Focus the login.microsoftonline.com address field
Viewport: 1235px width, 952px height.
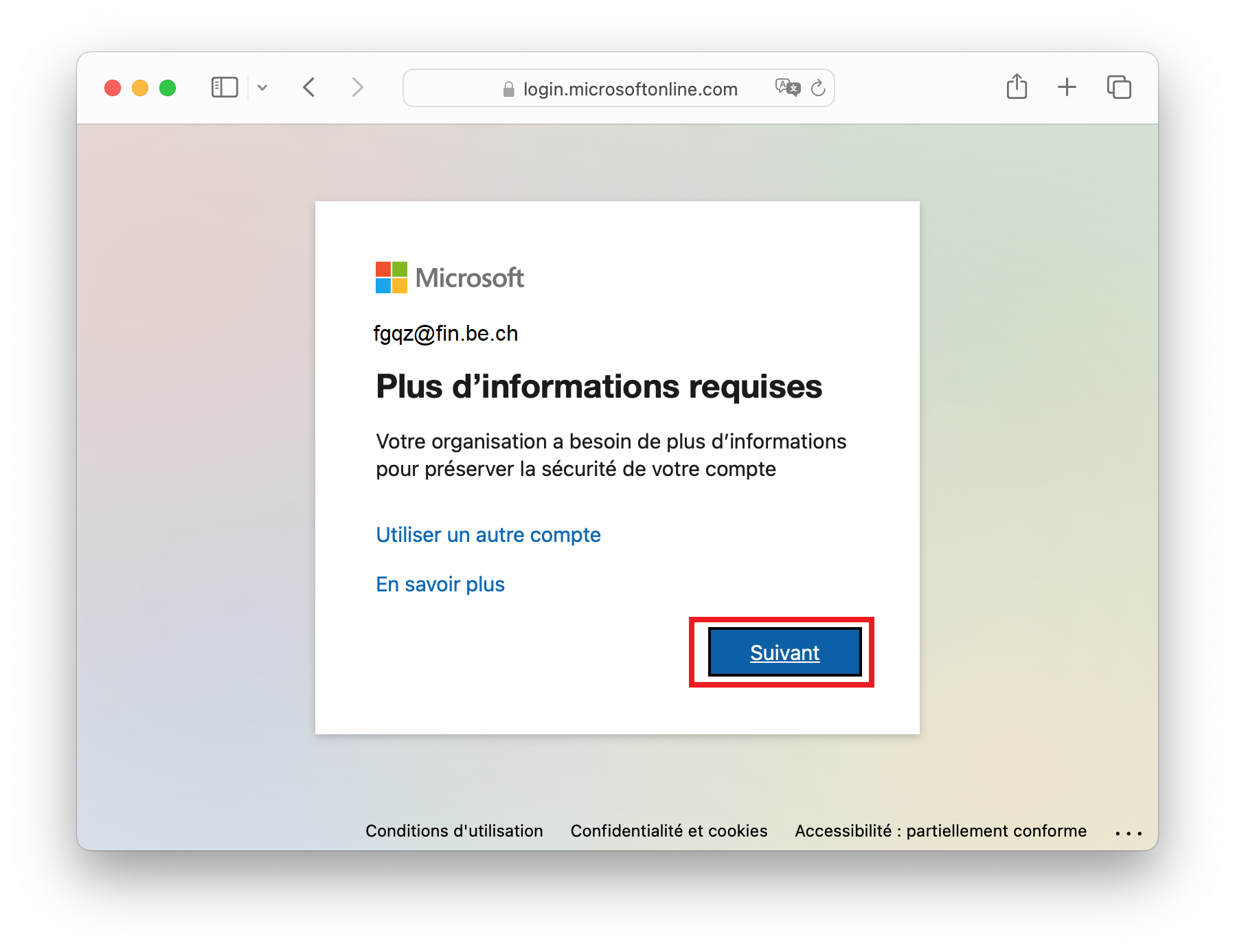619,88
